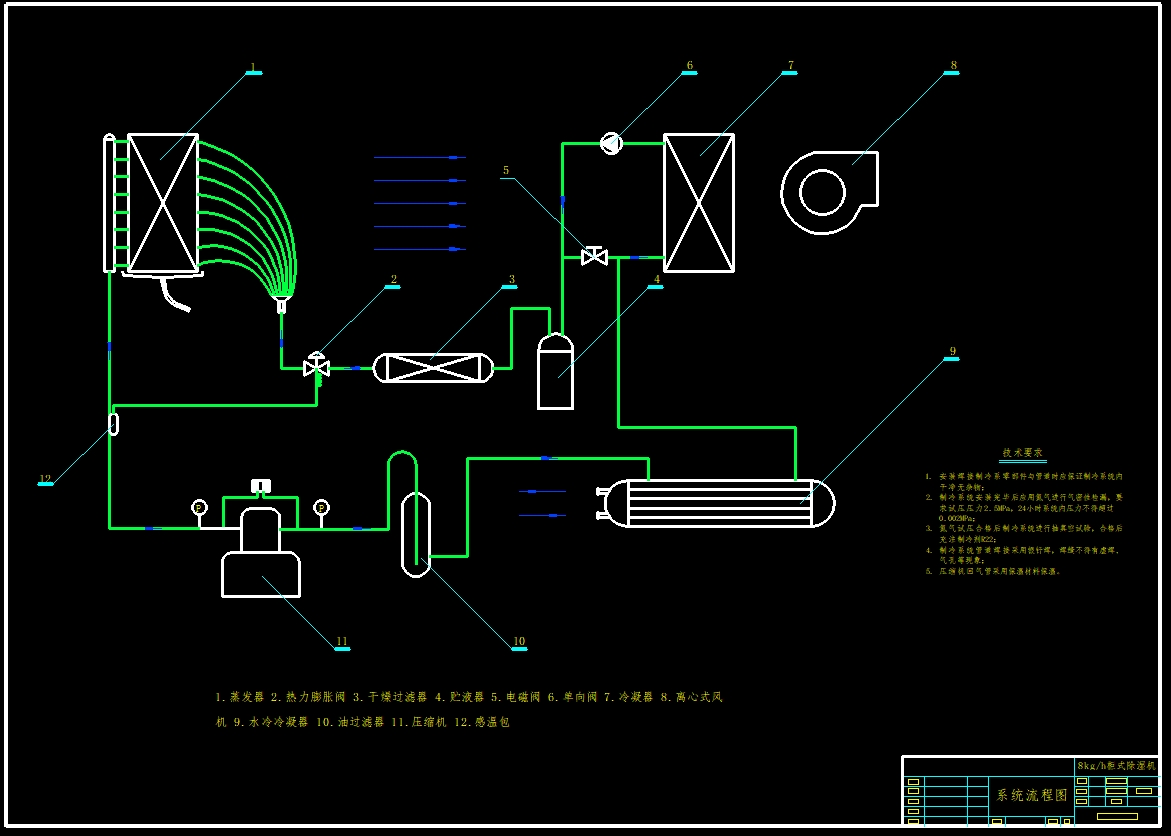Click leader number 3 label
Image resolution: width=1171 pixels, height=836 pixels.
[512, 279]
